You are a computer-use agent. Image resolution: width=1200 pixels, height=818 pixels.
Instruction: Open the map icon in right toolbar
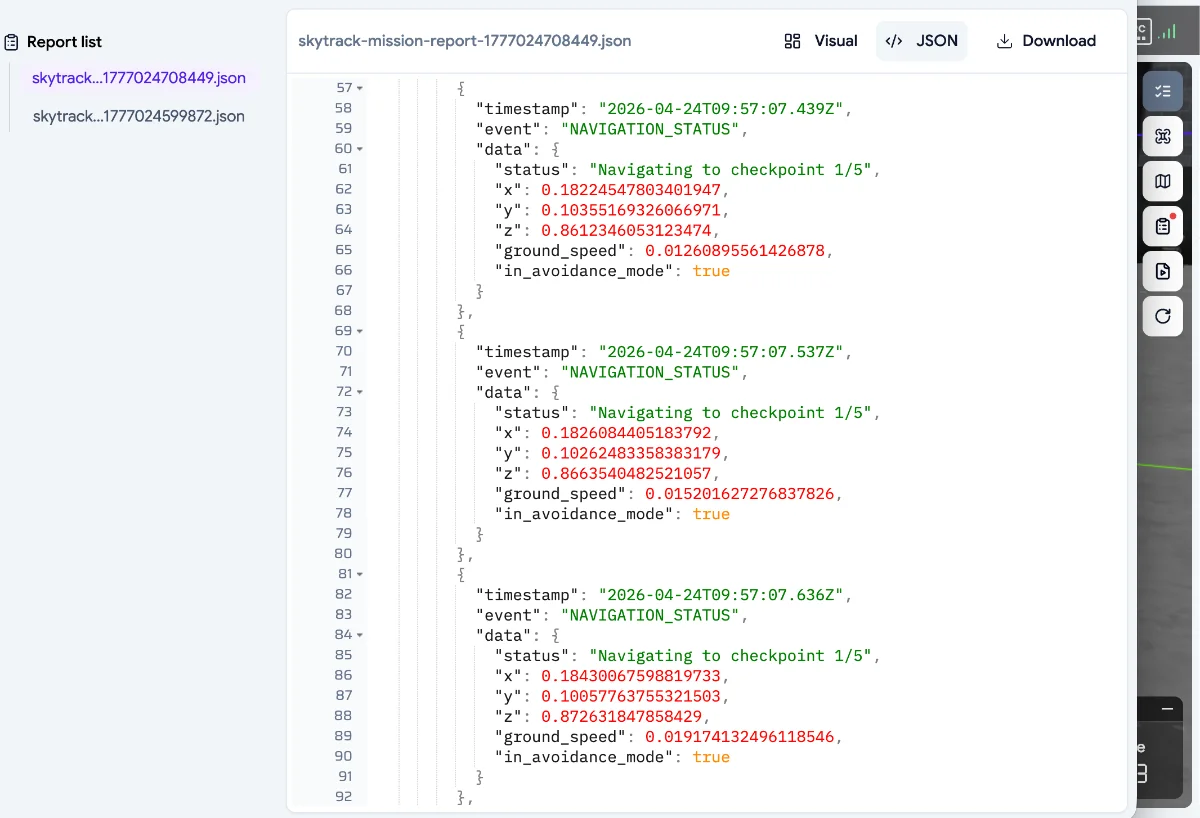point(1162,181)
